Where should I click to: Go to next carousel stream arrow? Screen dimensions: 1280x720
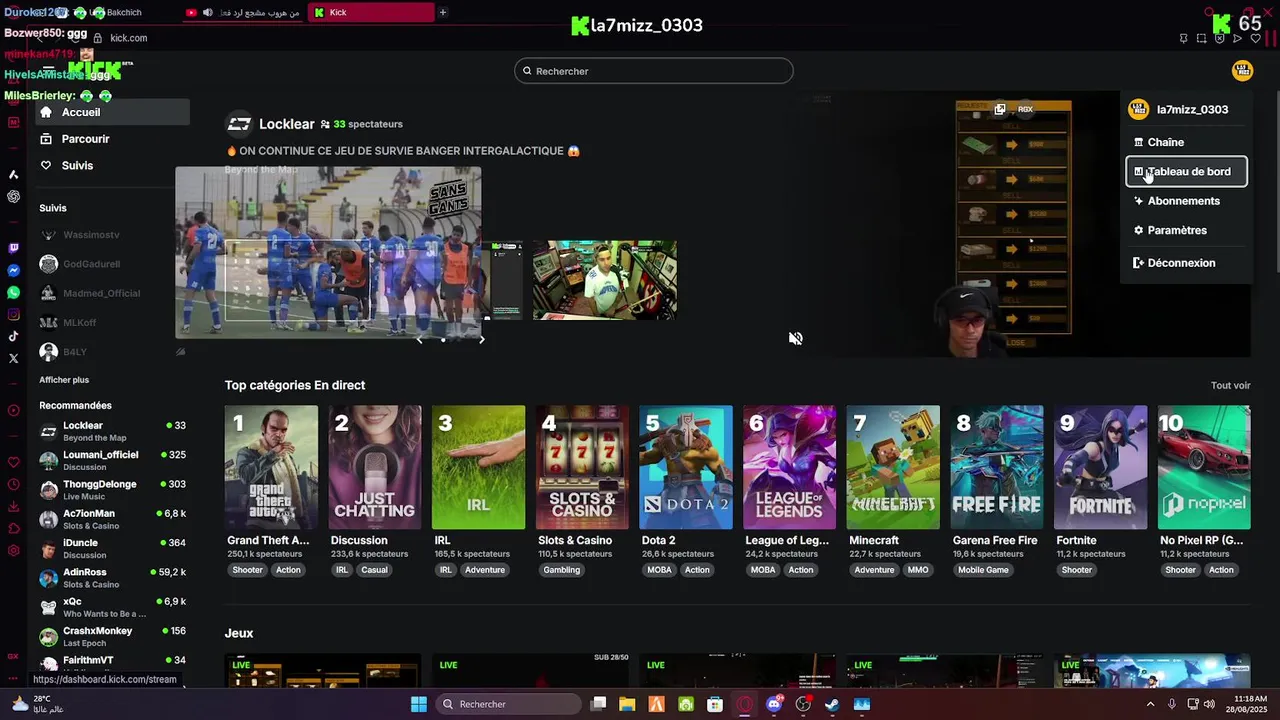pos(481,339)
